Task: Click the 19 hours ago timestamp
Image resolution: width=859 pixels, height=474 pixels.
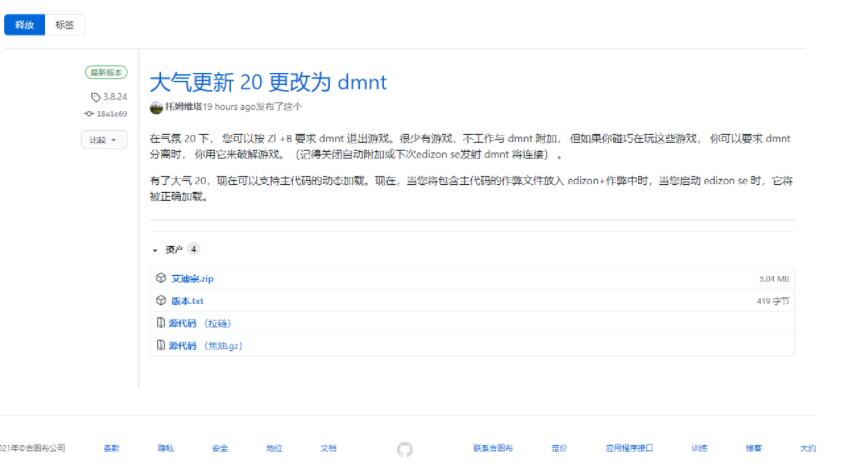Action: [x=229, y=107]
